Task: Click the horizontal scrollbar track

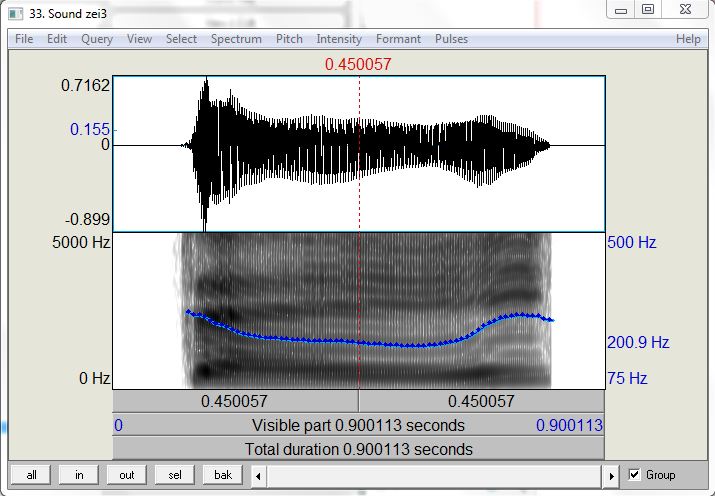Action: [x=434, y=476]
